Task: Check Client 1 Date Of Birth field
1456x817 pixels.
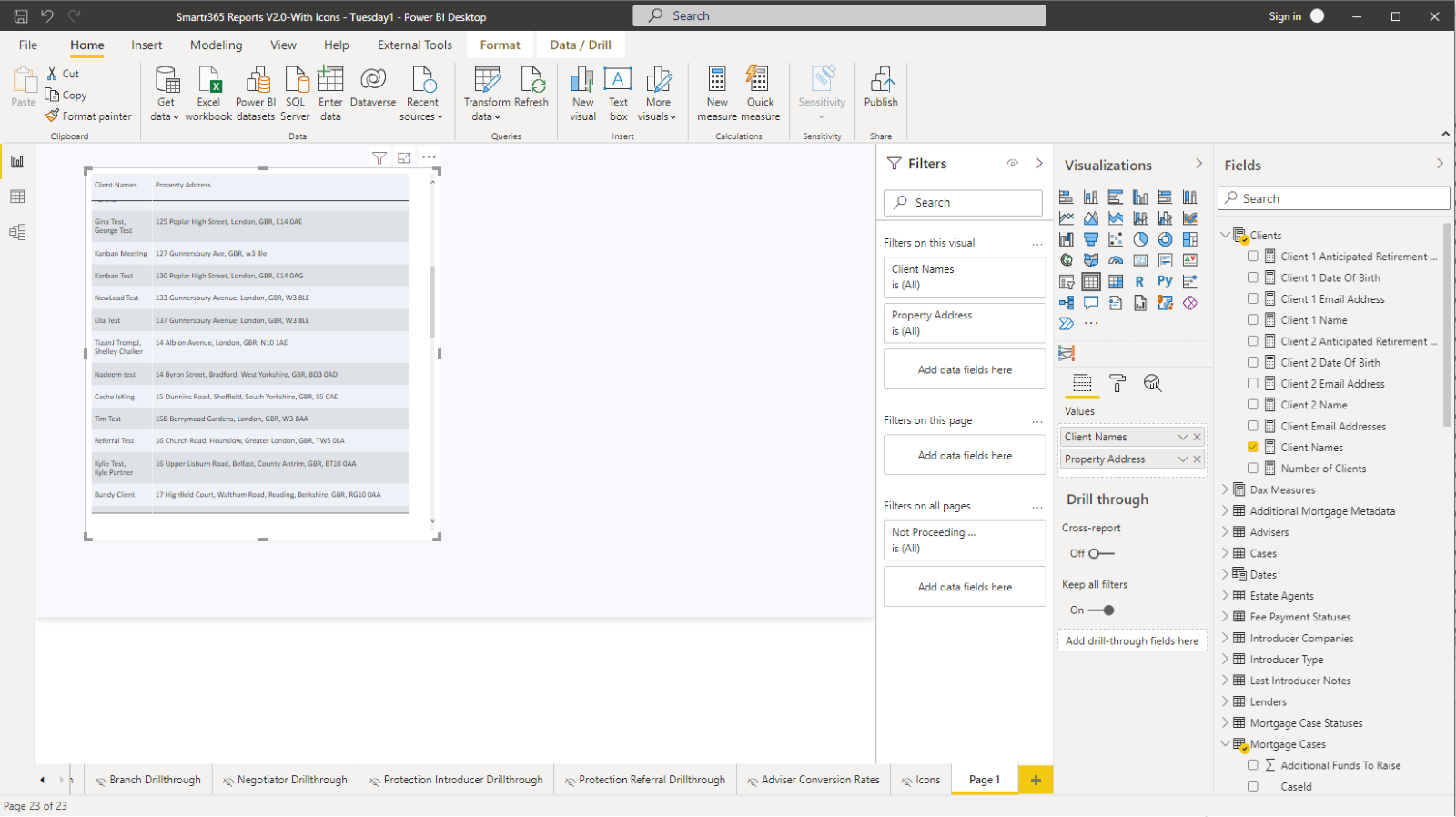Action: point(1253,277)
